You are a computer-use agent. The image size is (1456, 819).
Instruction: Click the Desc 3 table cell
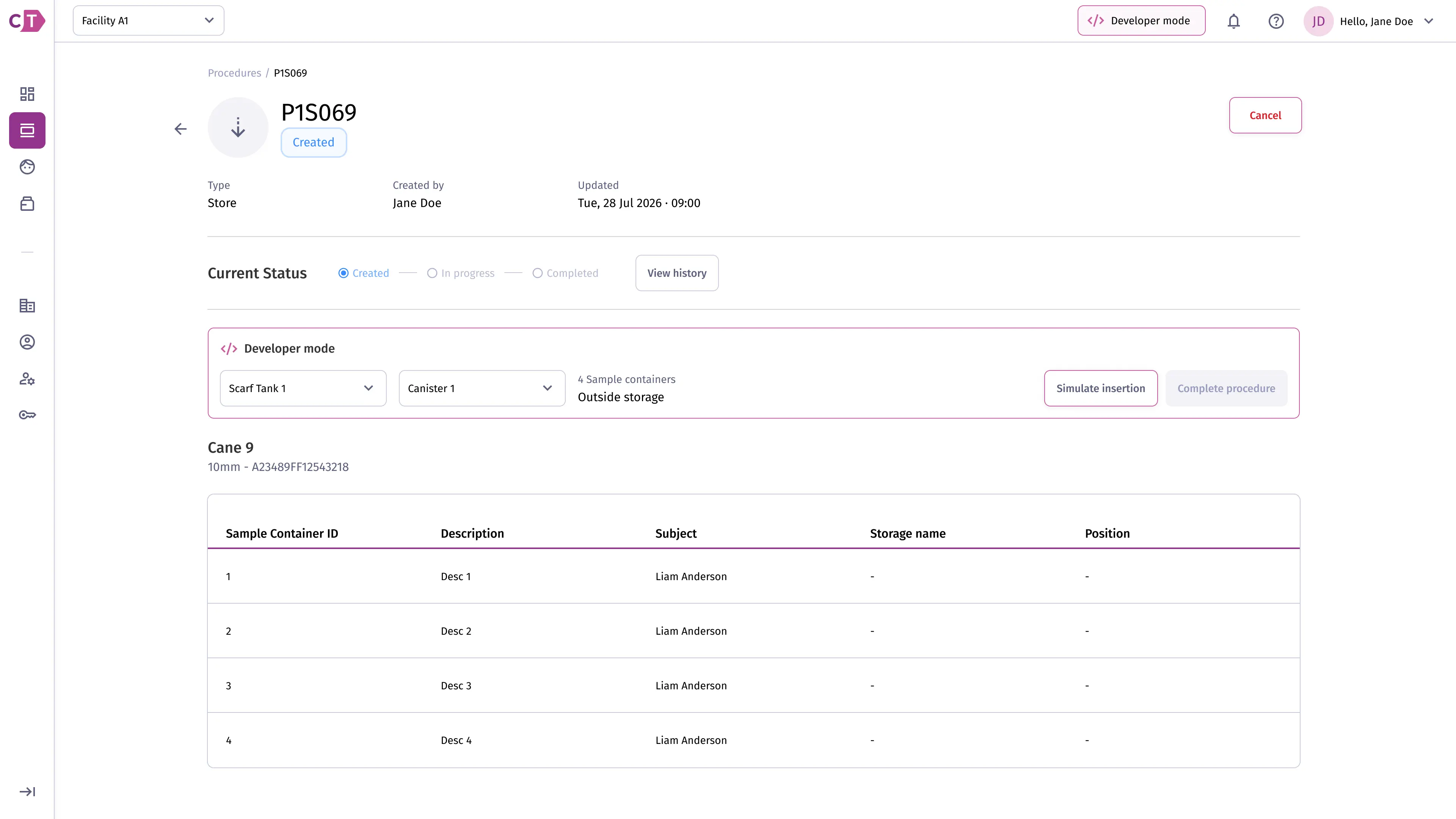point(455,686)
